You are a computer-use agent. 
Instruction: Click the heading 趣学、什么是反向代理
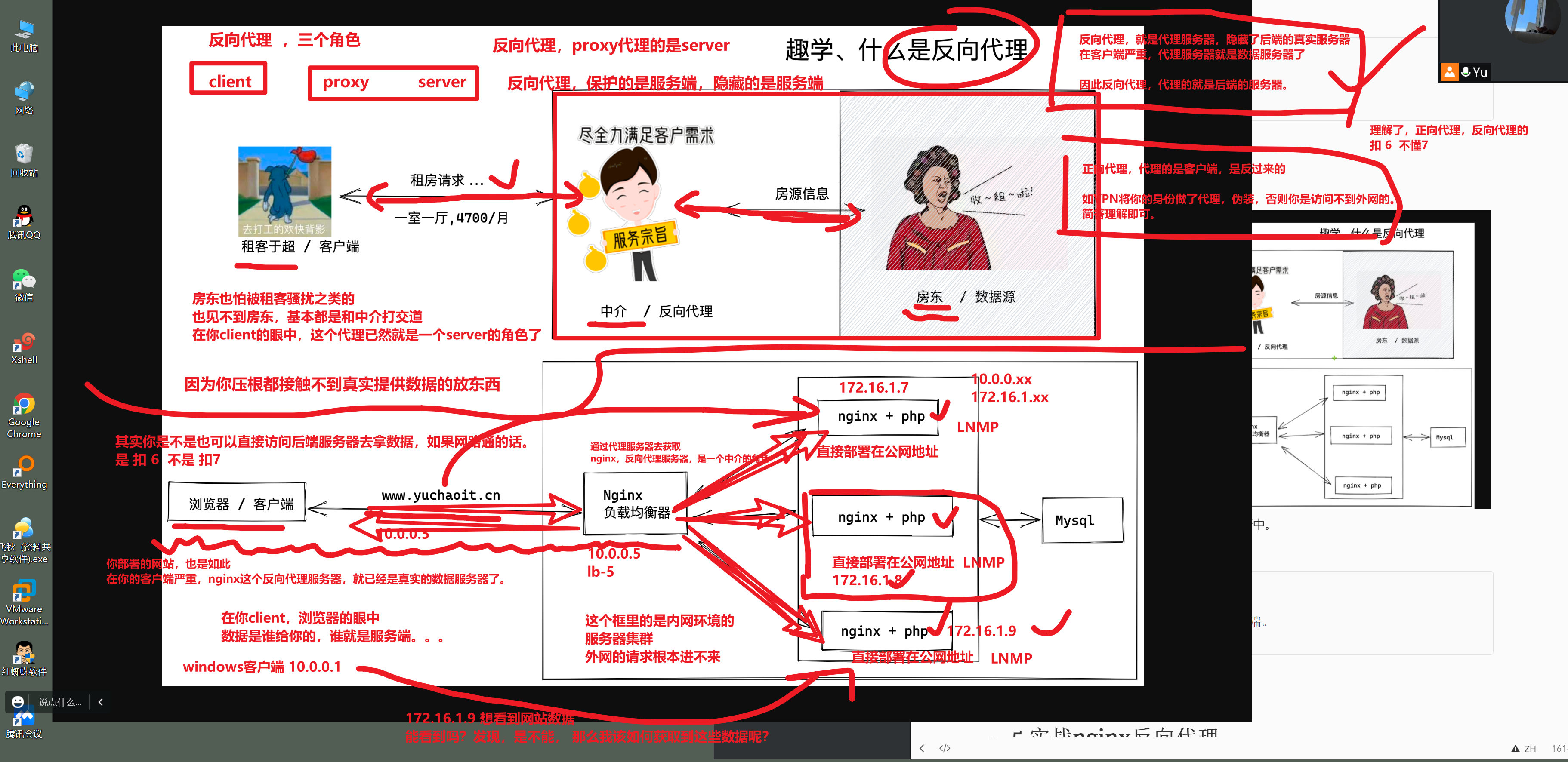pos(906,49)
